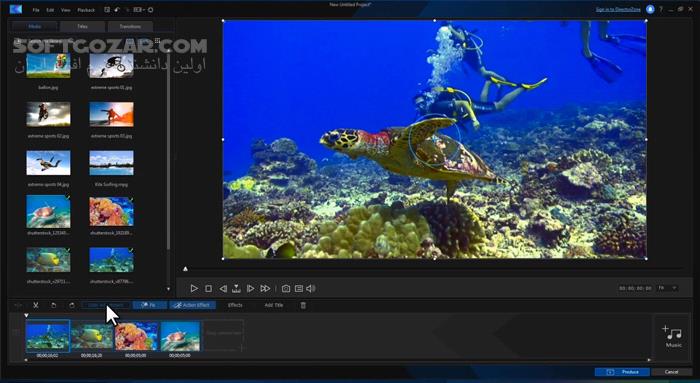Click the empty drop-content placeholder slot
The image size is (700, 383).
pos(224,335)
